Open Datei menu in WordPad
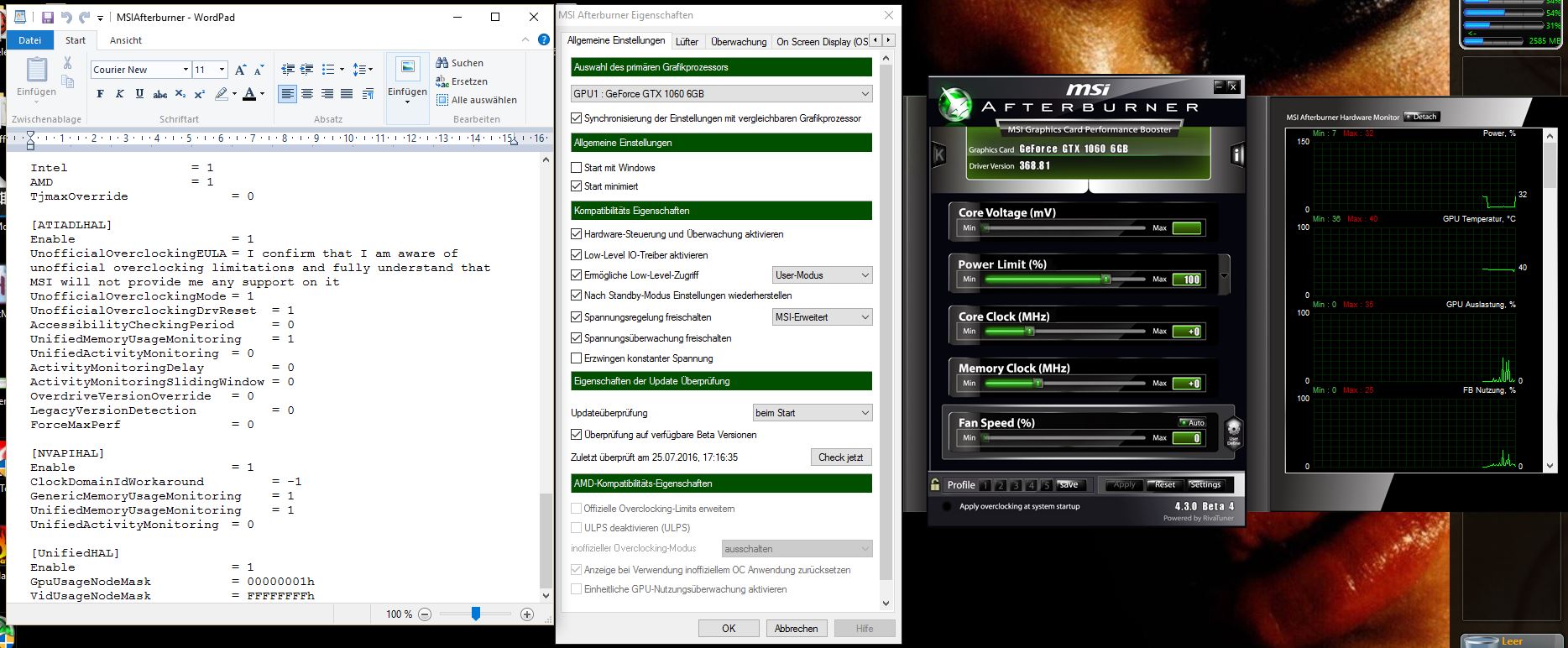This screenshot has height=648, width=1568. pyautogui.click(x=29, y=40)
